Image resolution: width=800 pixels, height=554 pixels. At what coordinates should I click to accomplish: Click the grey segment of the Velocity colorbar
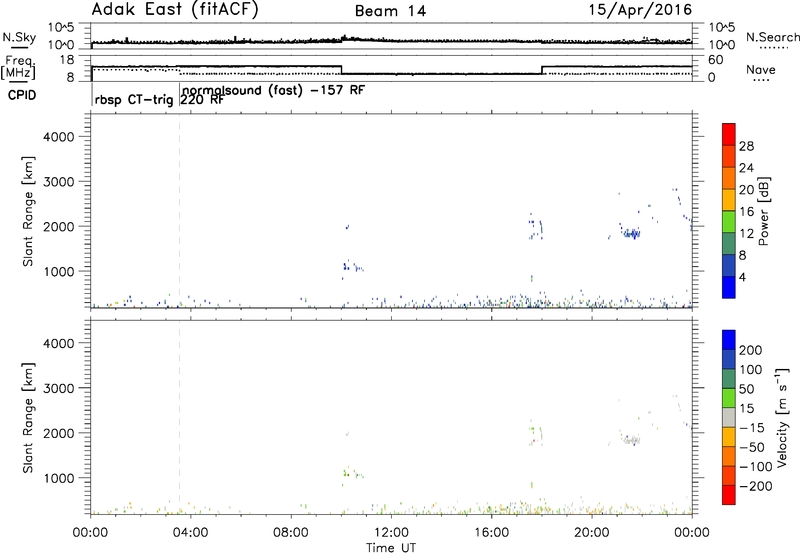click(729, 417)
